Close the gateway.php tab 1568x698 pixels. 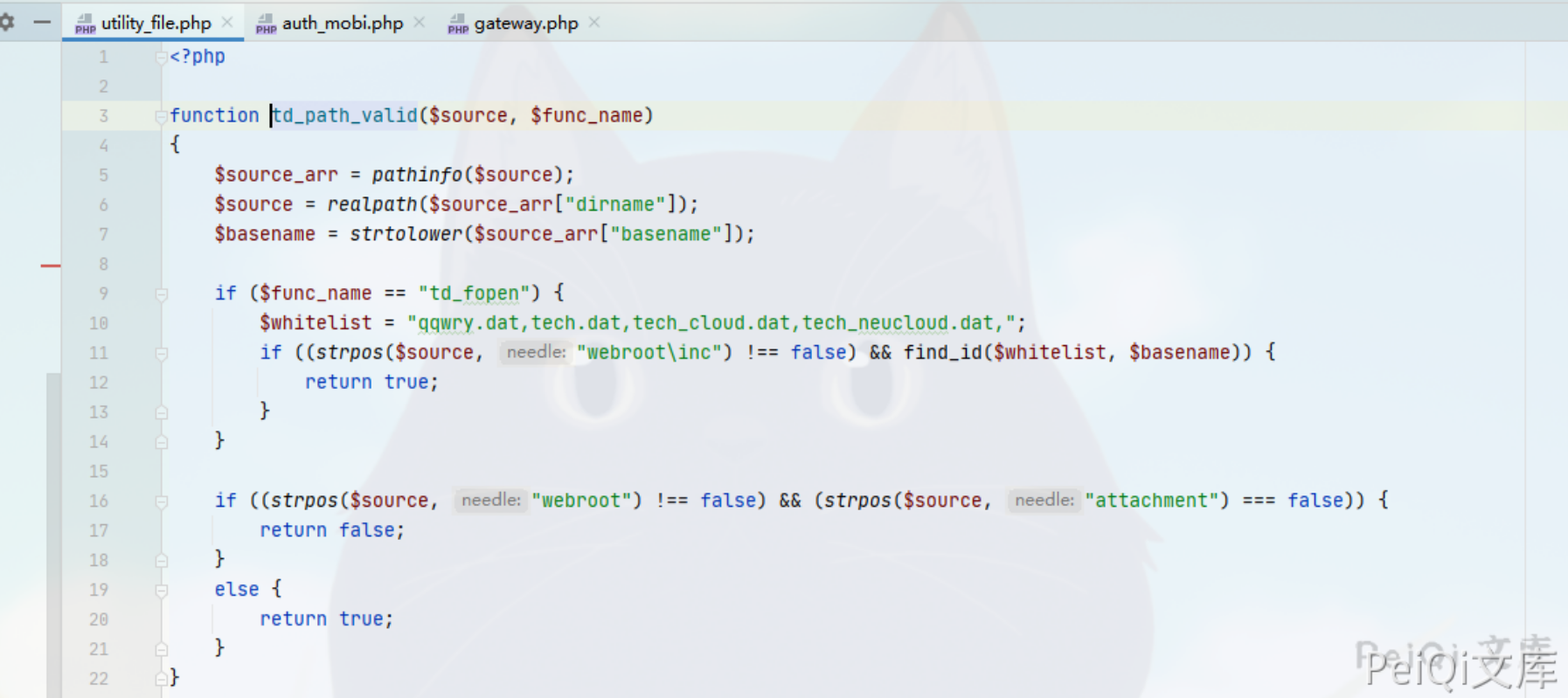594,23
